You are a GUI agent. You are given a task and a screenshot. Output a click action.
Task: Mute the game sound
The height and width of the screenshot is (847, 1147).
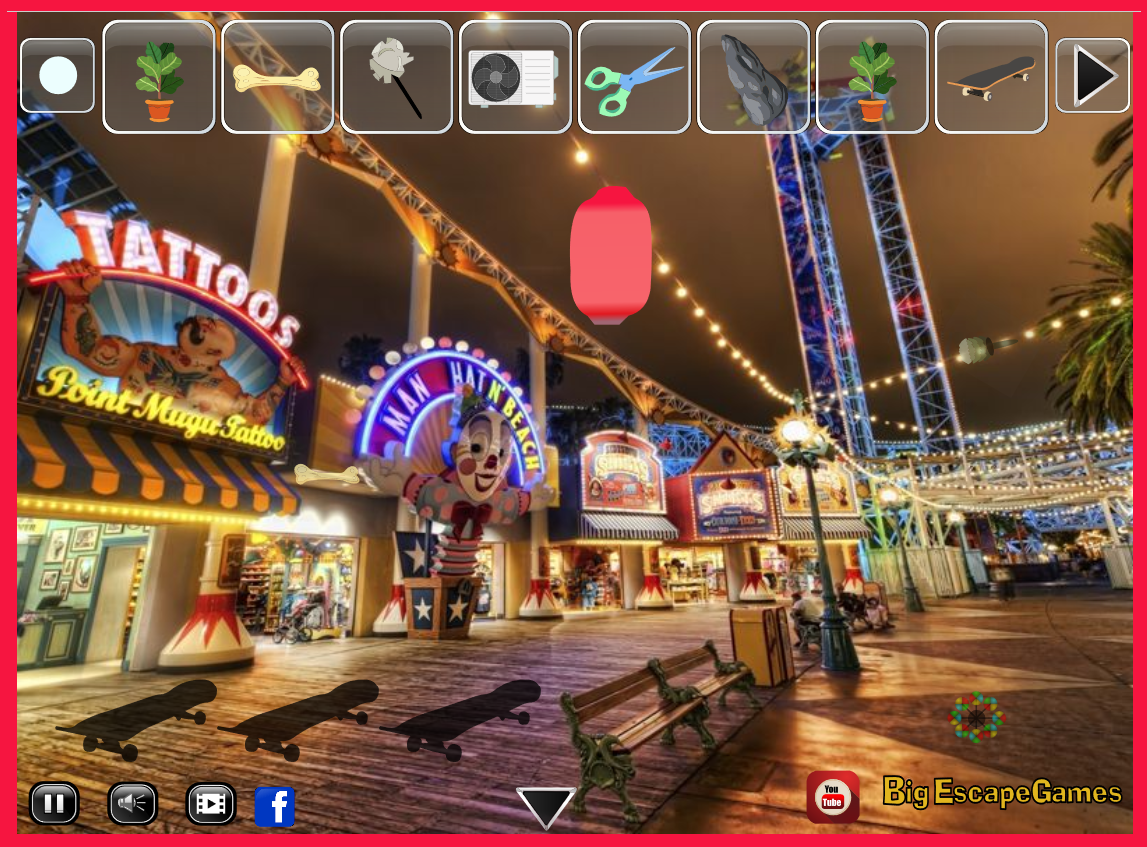coord(132,803)
